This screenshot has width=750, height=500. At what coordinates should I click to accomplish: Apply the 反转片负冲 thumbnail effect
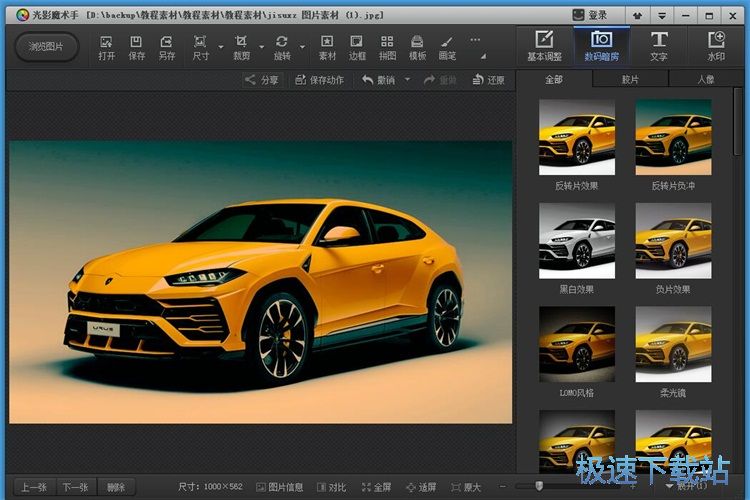(673, 137)
